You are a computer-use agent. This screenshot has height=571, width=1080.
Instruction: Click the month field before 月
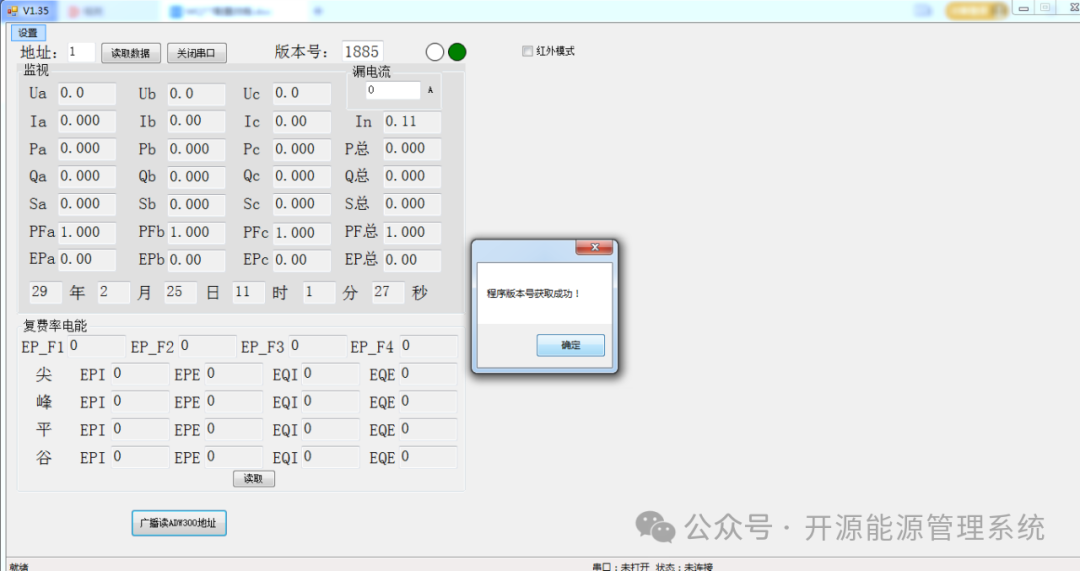coord(114,292)
